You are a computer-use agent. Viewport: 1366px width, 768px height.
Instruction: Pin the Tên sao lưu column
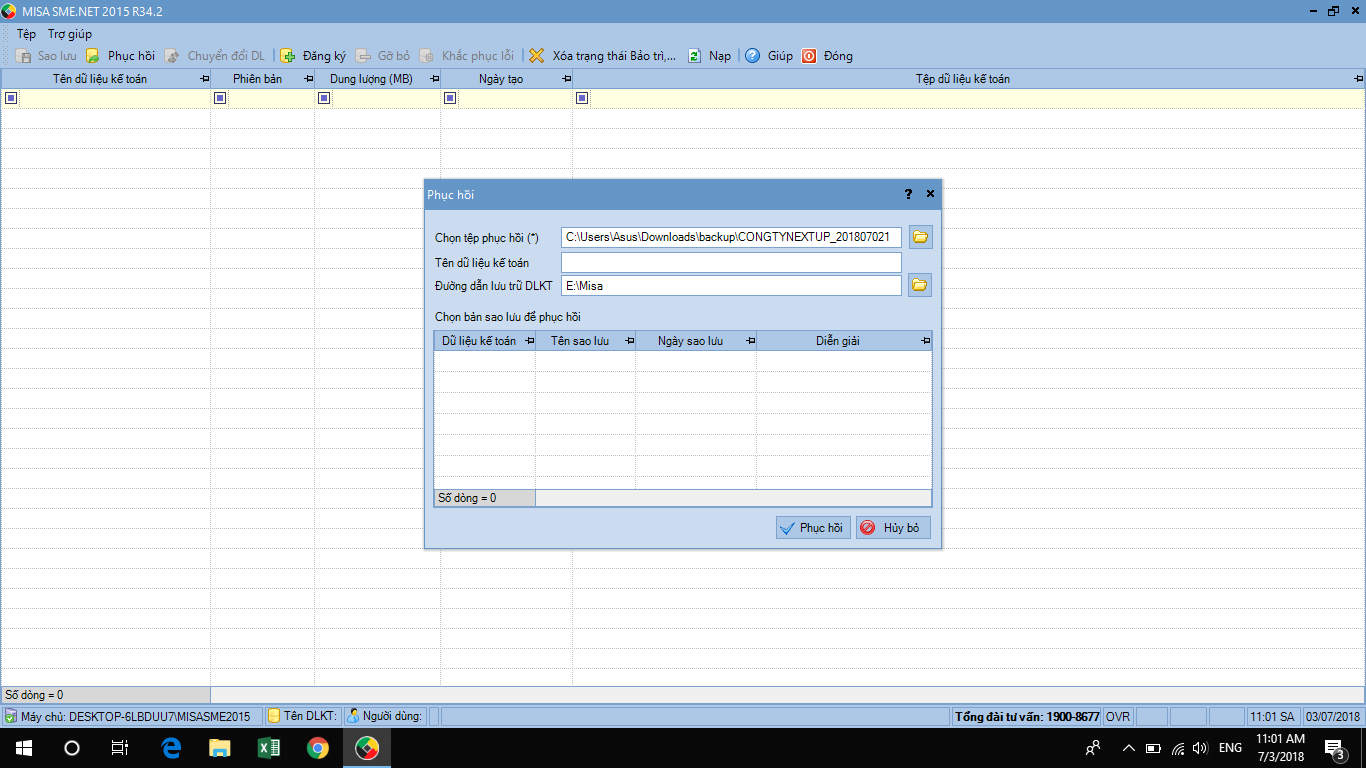click(x=629, y=341)
